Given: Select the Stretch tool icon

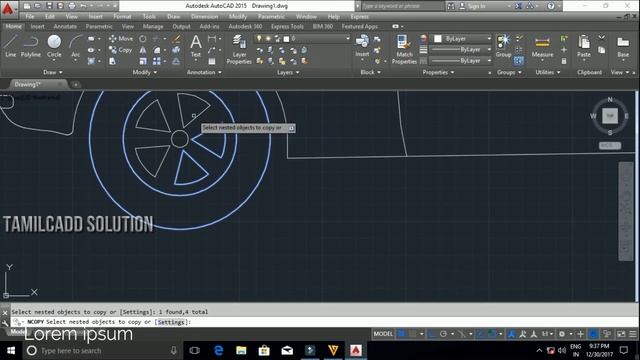Looking at the screenshot, I should pyautogui.click(x=112, y=61).
